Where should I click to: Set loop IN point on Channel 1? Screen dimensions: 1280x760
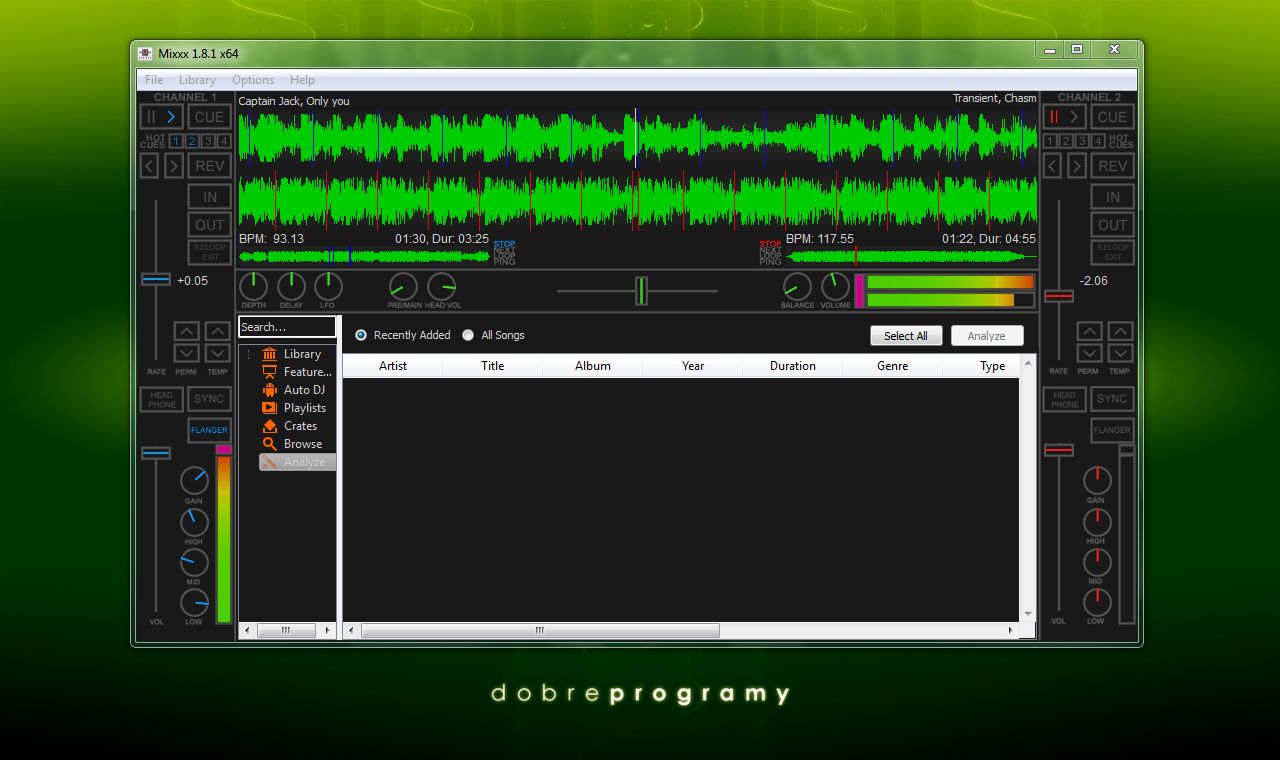pos(209,197)
